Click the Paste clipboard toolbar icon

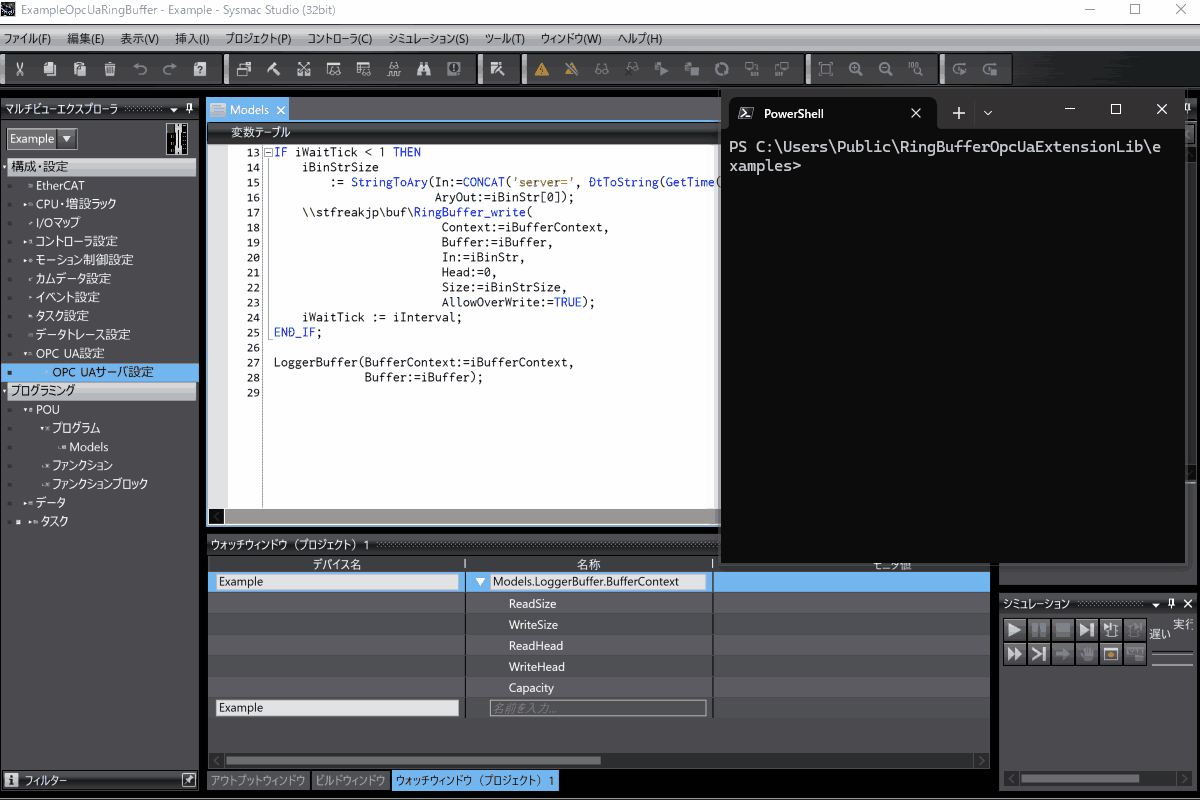point(80,69)
